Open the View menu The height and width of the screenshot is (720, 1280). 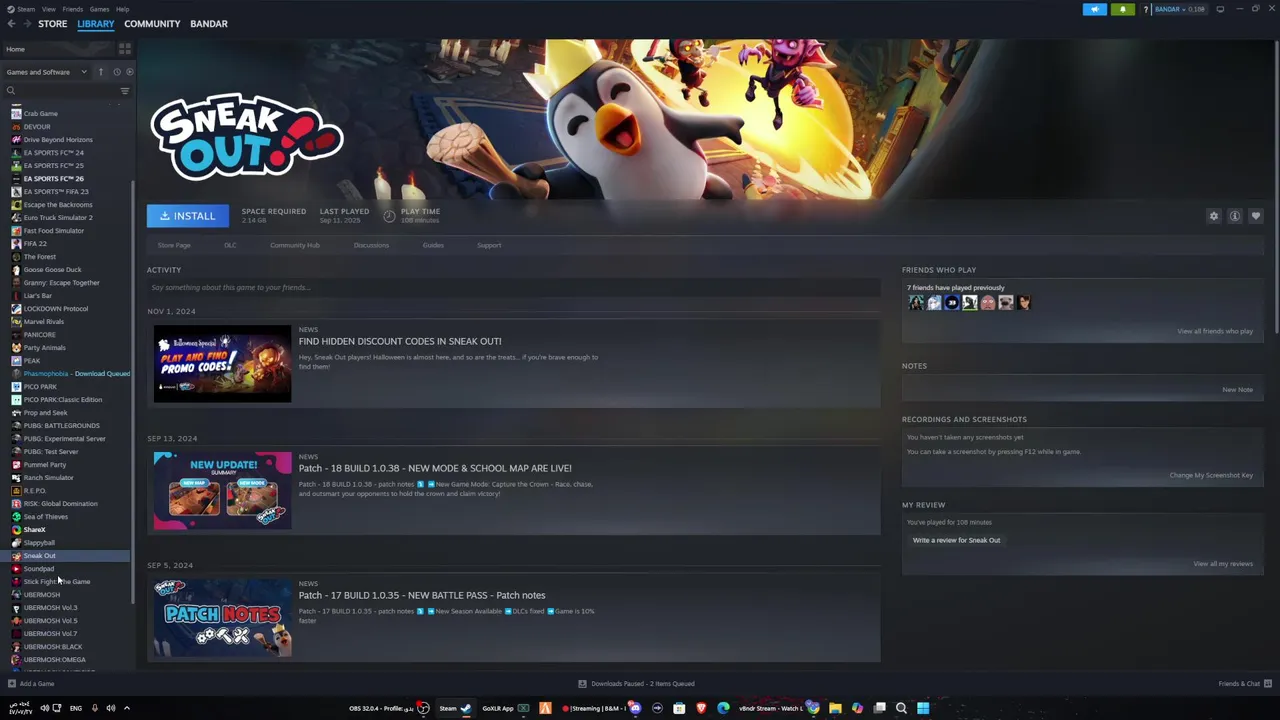[48, 9]
